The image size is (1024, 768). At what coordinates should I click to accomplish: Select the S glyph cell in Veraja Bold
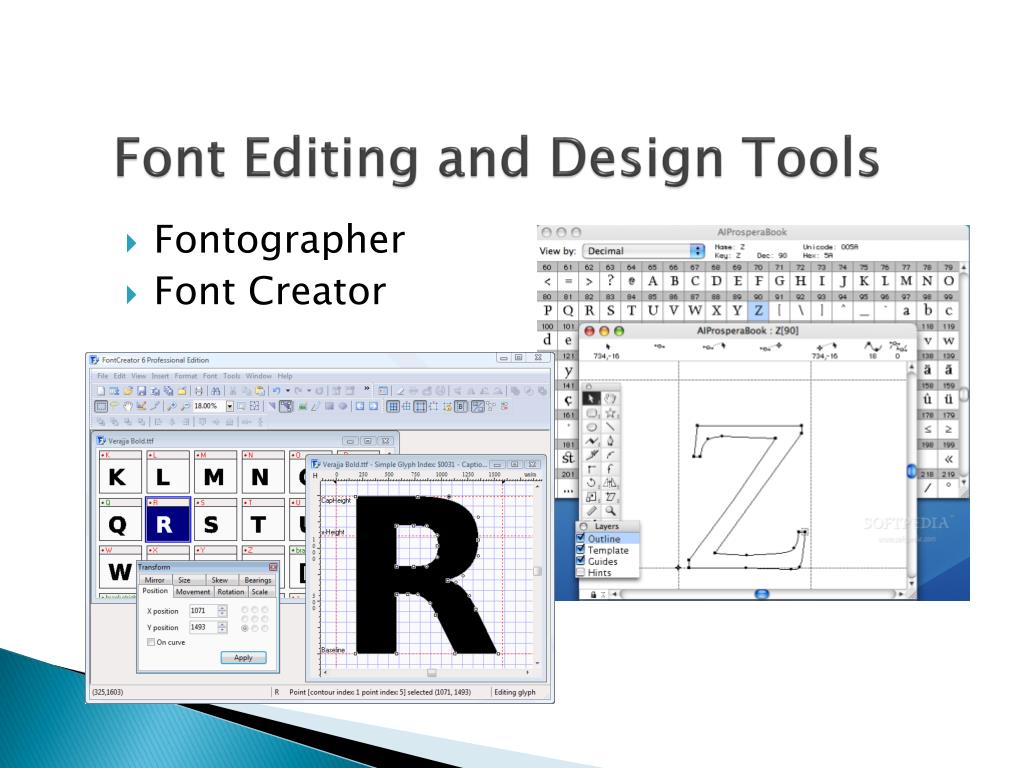pos(216,520)
